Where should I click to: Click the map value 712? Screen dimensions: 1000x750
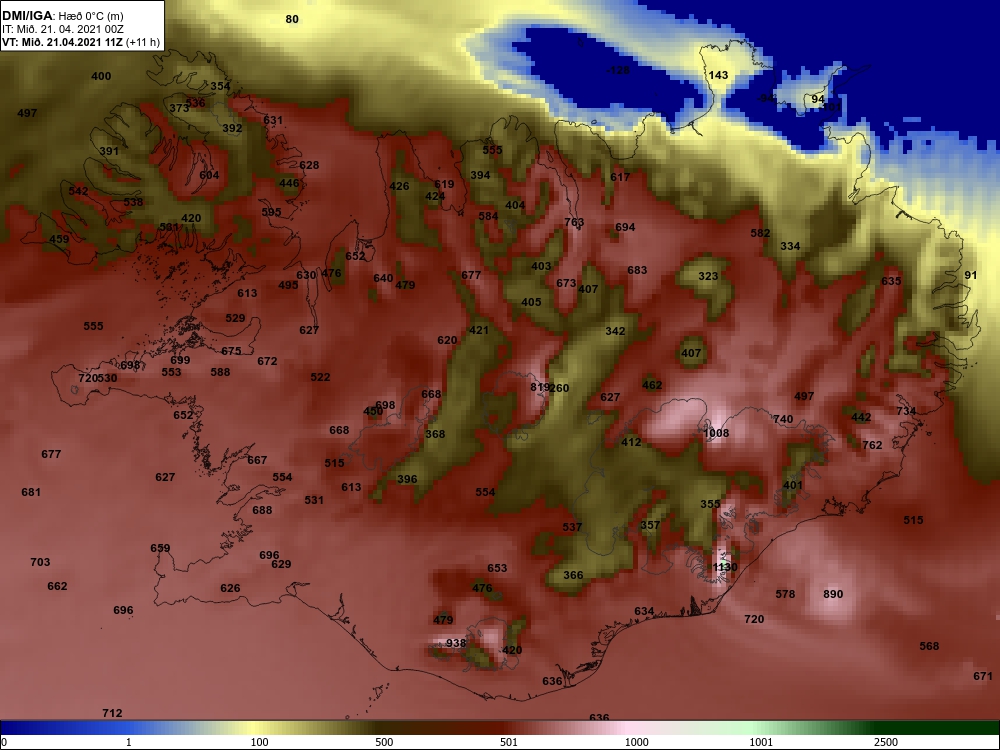point(112,713)
